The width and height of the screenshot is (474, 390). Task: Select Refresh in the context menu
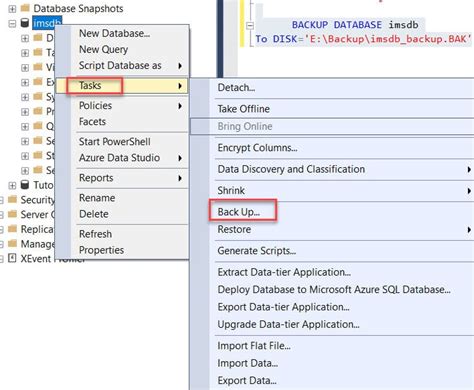(123, 234)
